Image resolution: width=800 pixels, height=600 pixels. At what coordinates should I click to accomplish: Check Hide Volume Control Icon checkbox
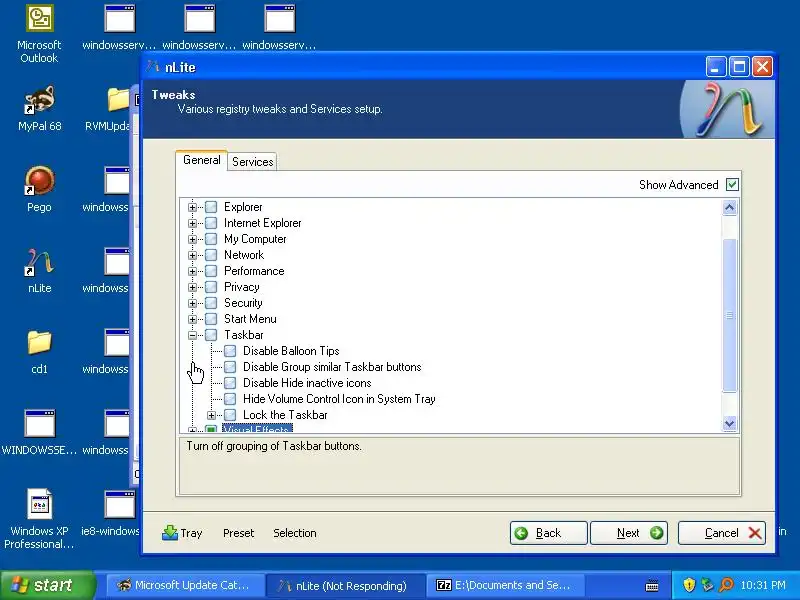(x=230, y=399)
